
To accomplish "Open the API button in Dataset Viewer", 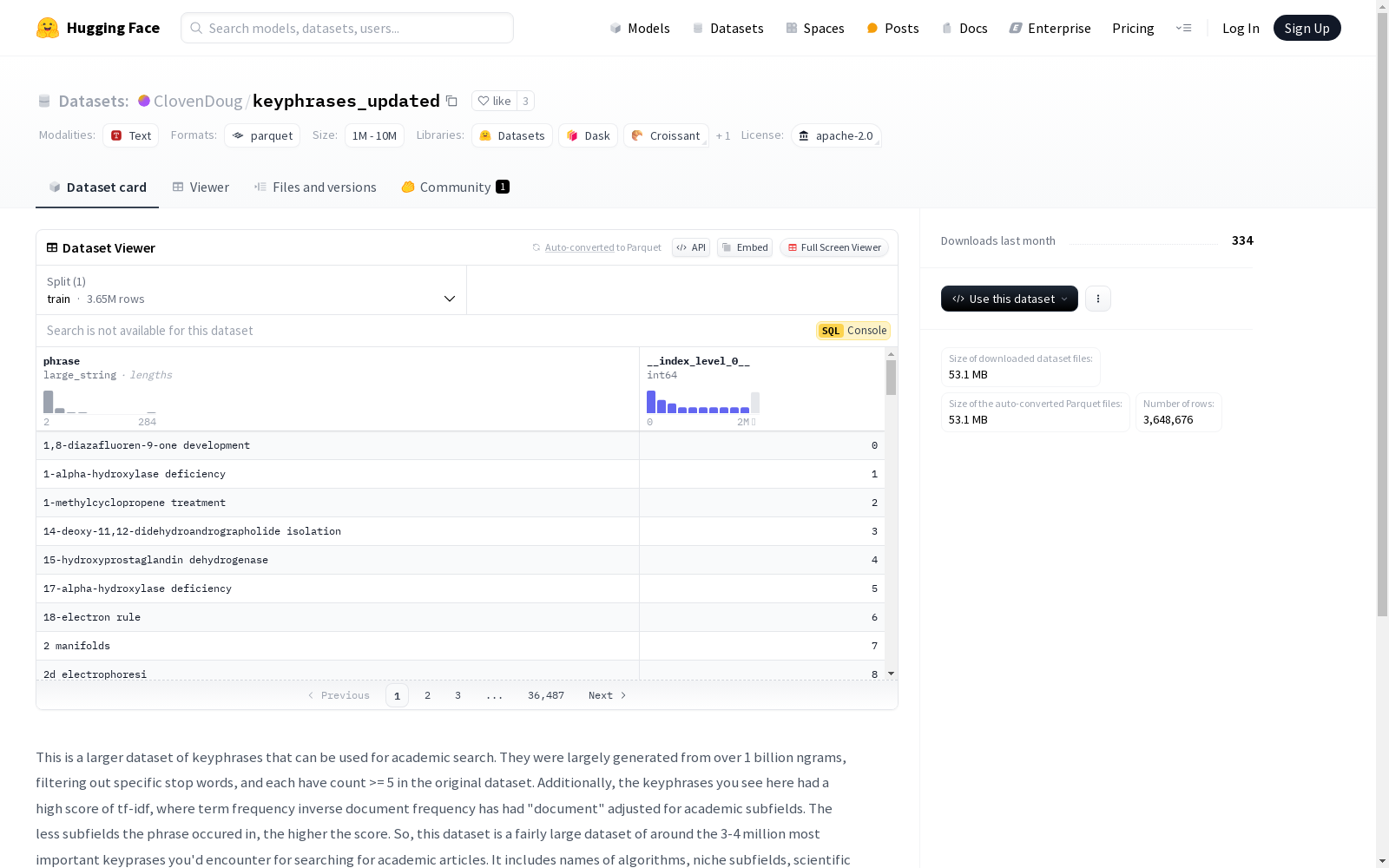I will 691,247.
